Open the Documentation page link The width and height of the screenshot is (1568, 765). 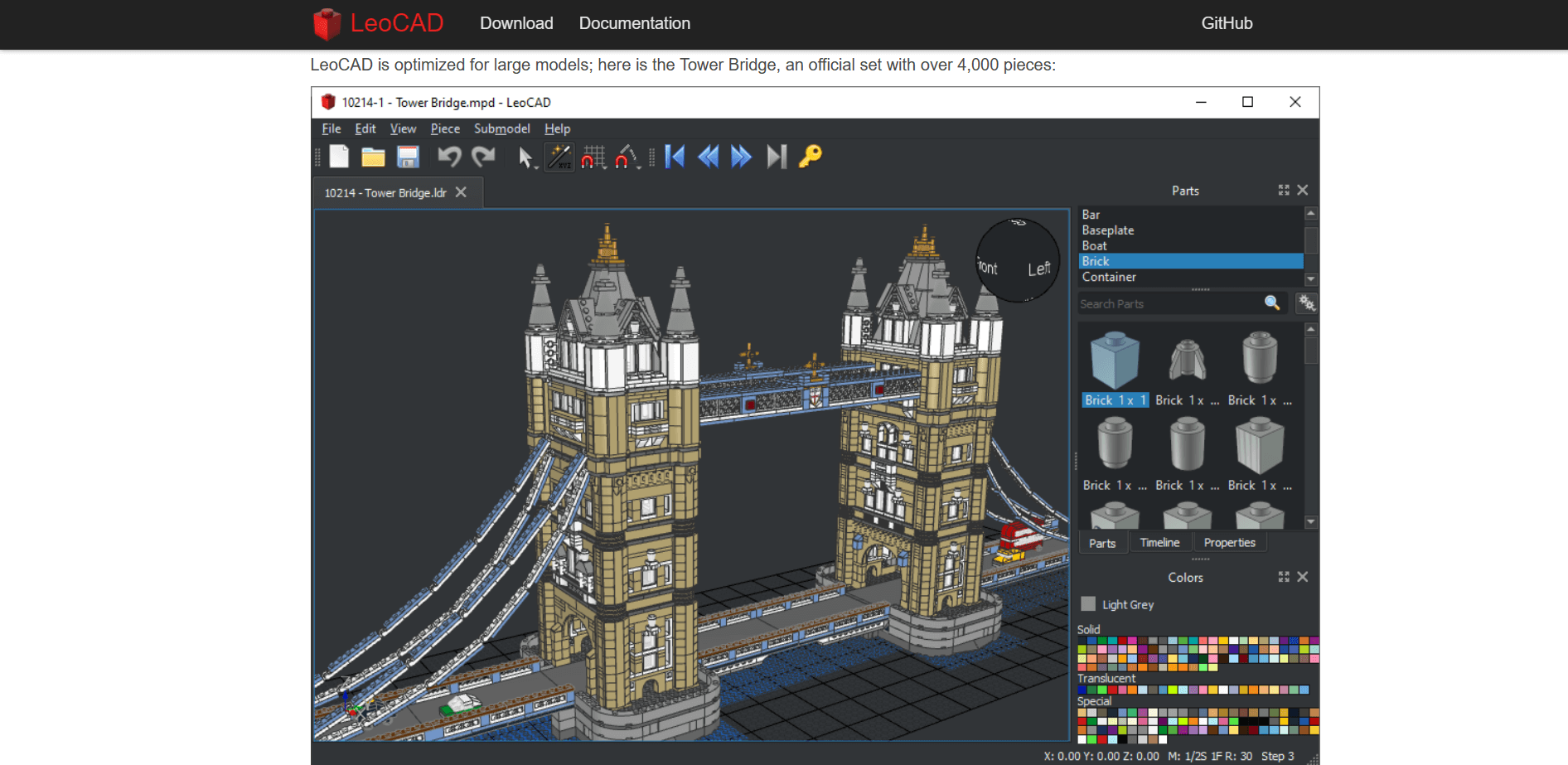(635, 23)
